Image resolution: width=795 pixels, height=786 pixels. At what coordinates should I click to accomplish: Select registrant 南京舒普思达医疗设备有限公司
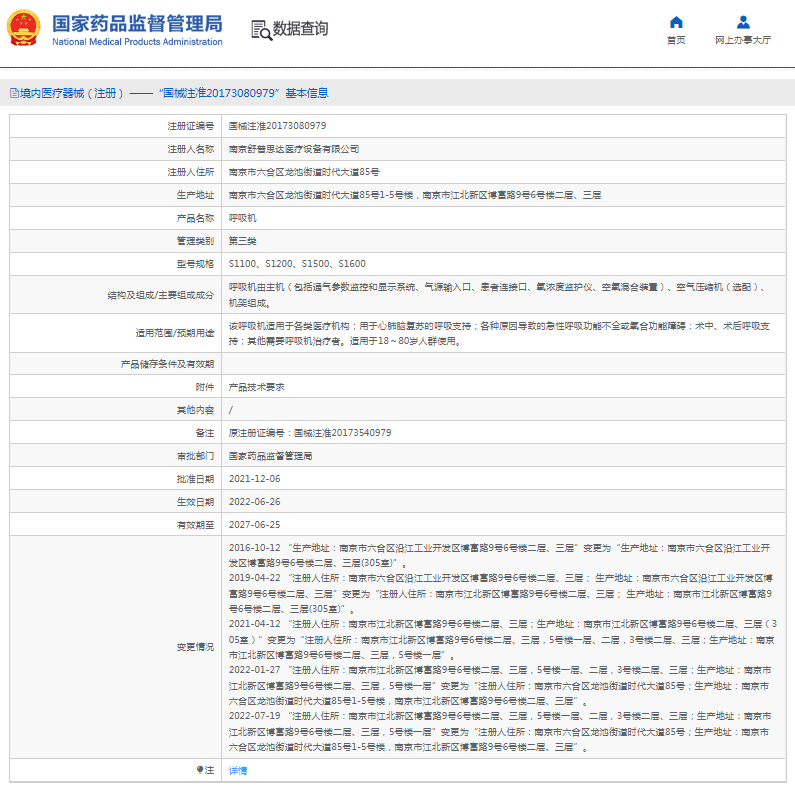[x=294, y=149]
